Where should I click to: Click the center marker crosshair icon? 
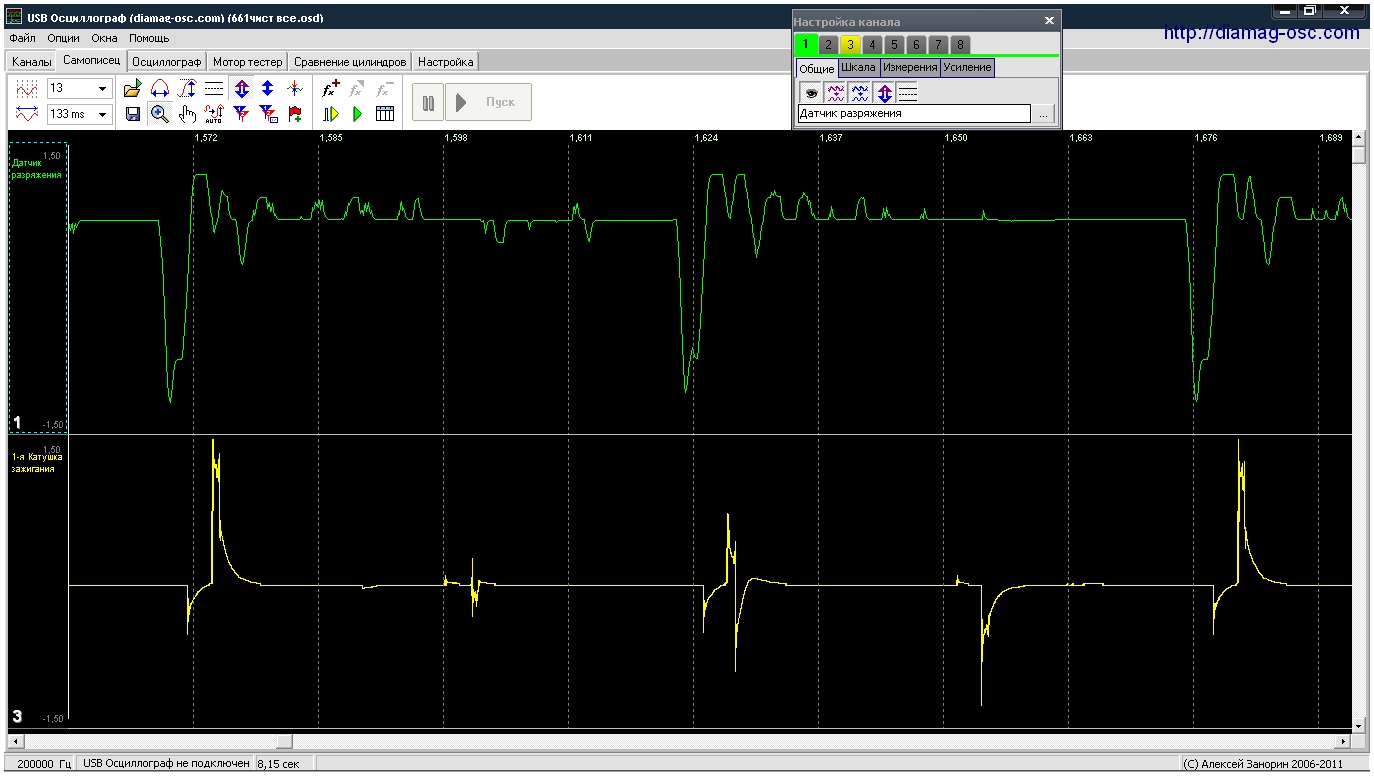(x=295, y=88)
